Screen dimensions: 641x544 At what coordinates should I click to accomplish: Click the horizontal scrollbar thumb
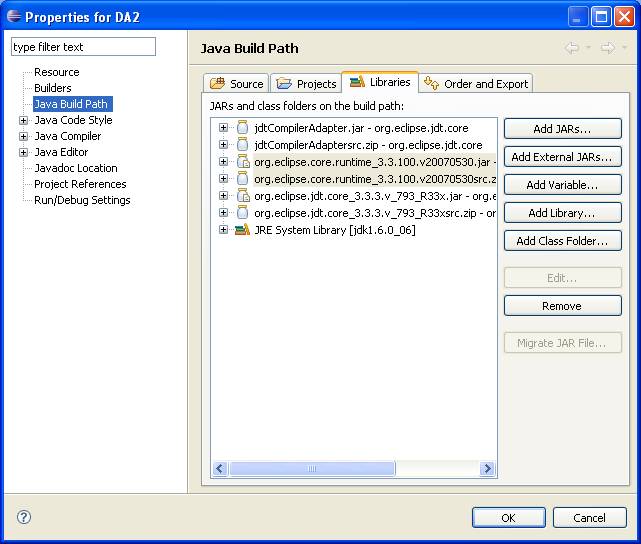click(312, 468)
